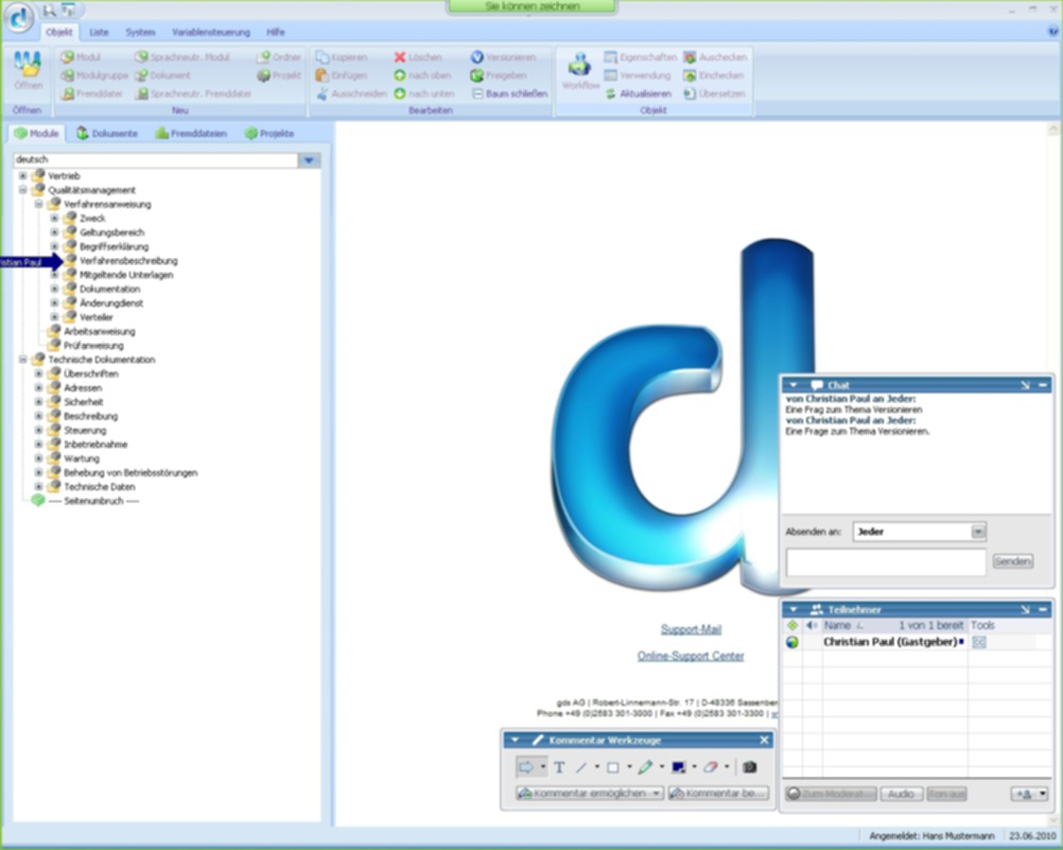Switch to the Fremddateien tab

click(190, 134)
